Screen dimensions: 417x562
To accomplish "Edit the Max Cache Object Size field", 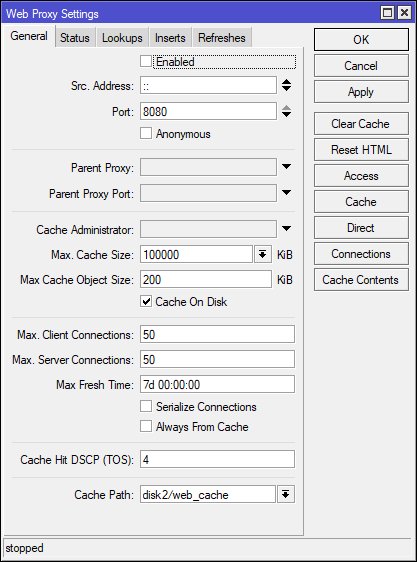I will coord(206,280).
